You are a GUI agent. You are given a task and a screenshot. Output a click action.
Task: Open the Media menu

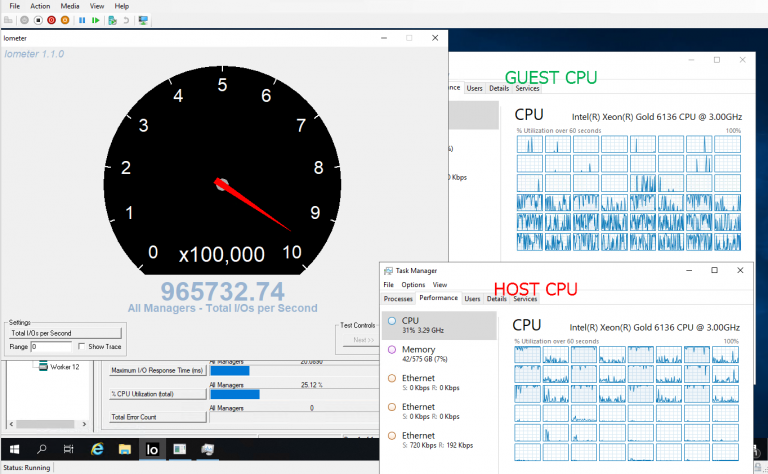click(x=70, y=6)
